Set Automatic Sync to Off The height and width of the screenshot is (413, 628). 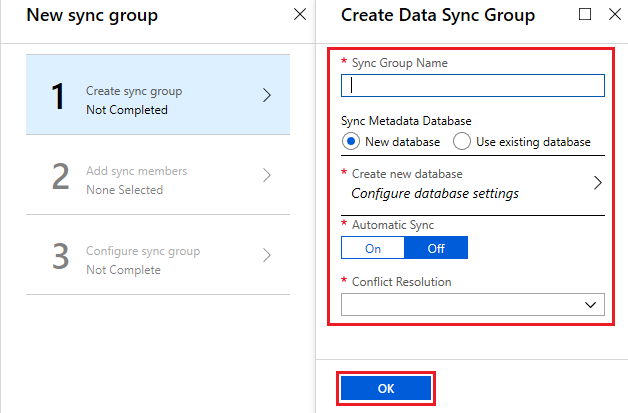tap(435, 247)
